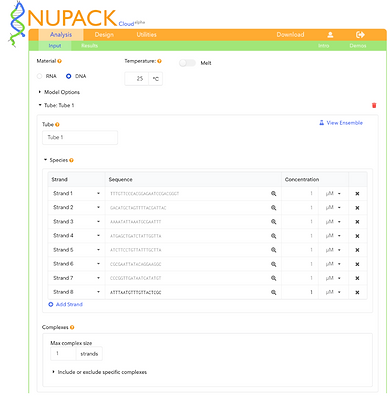This screenshot has height=398, width=392.
Task: Select DNA material radio button
Action: coord(69,76)
